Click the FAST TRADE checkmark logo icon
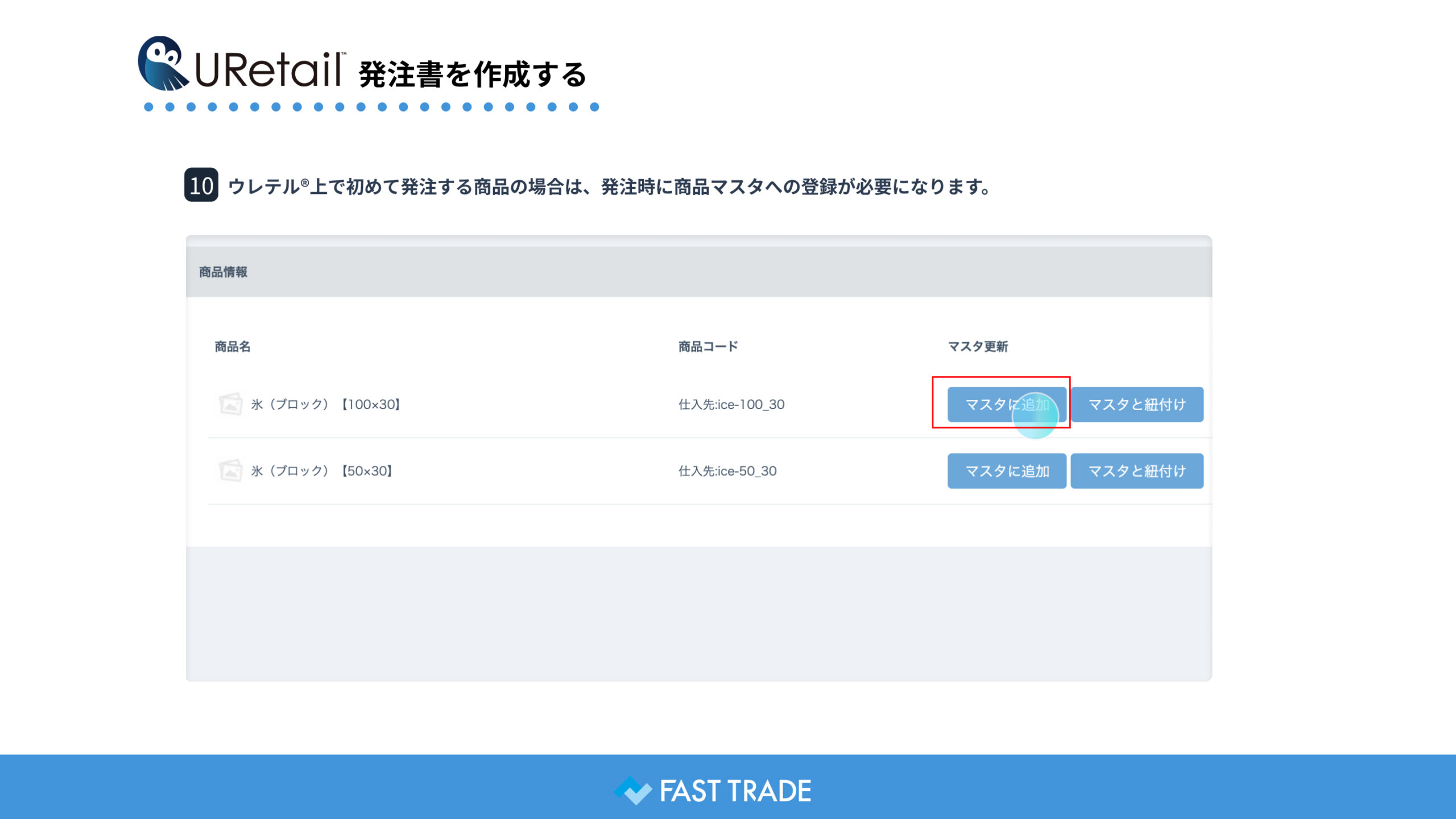This screenshot has height=819, width=1456. click(x=632, y=791)
